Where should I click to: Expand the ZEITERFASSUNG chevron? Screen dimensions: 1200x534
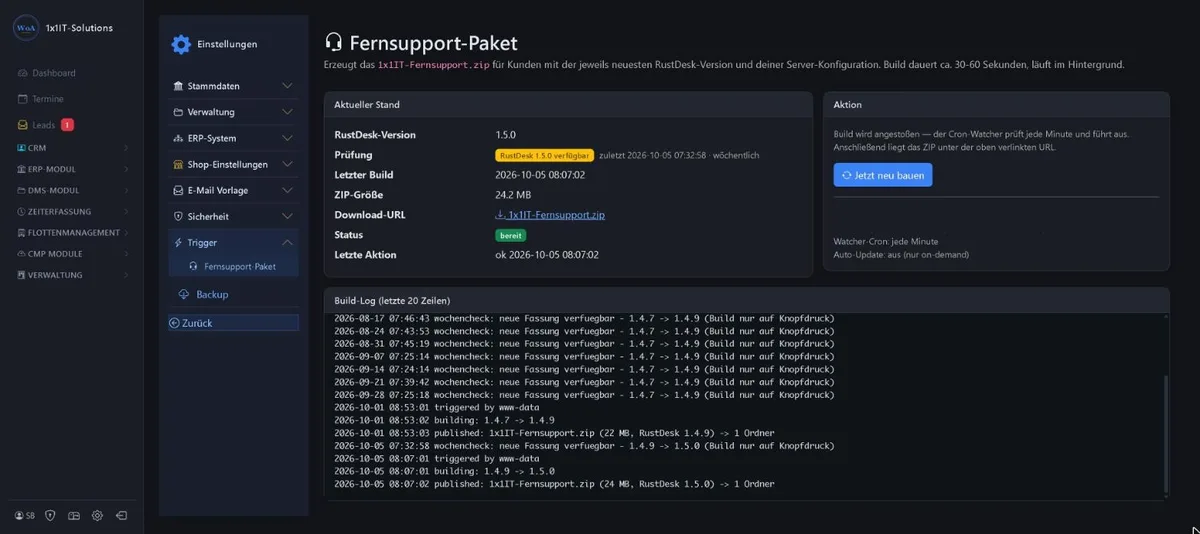click(x=126, y=211)
